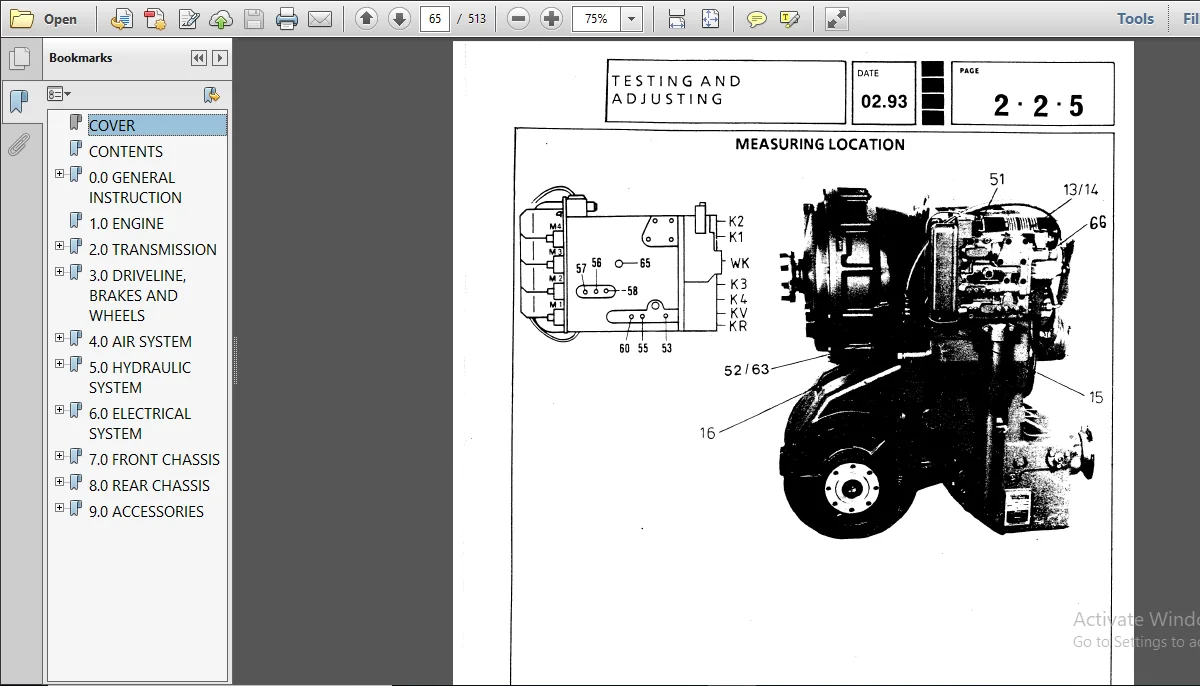Click the fit one full page icon
The image size is (1200, 686).
710,18
